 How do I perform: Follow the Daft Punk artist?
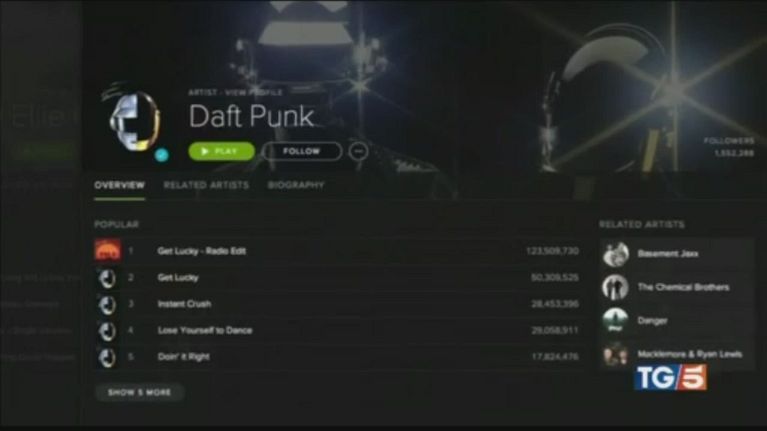click(x=301, y=151)
